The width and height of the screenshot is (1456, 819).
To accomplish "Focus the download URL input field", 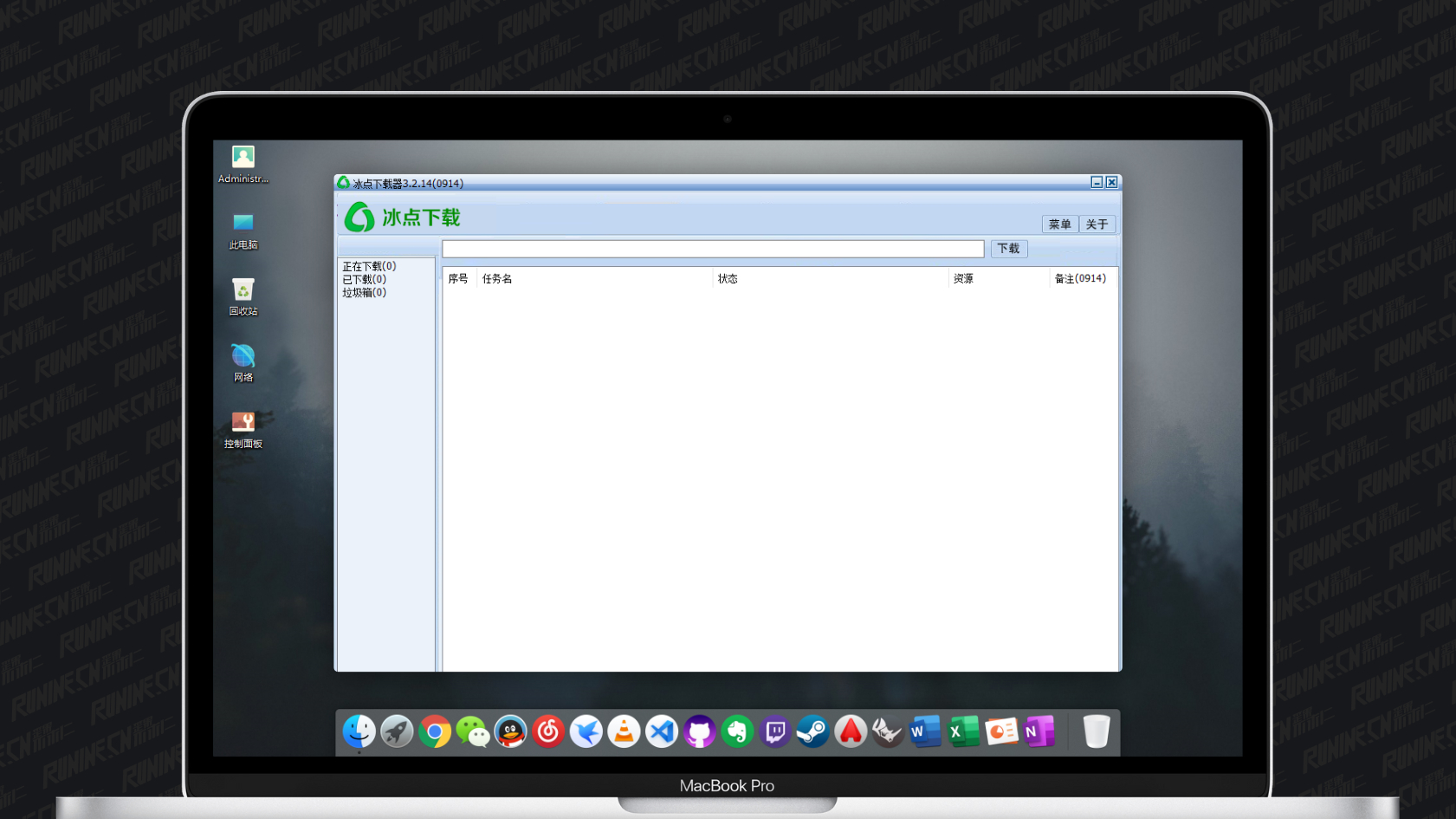I will 713,249.
